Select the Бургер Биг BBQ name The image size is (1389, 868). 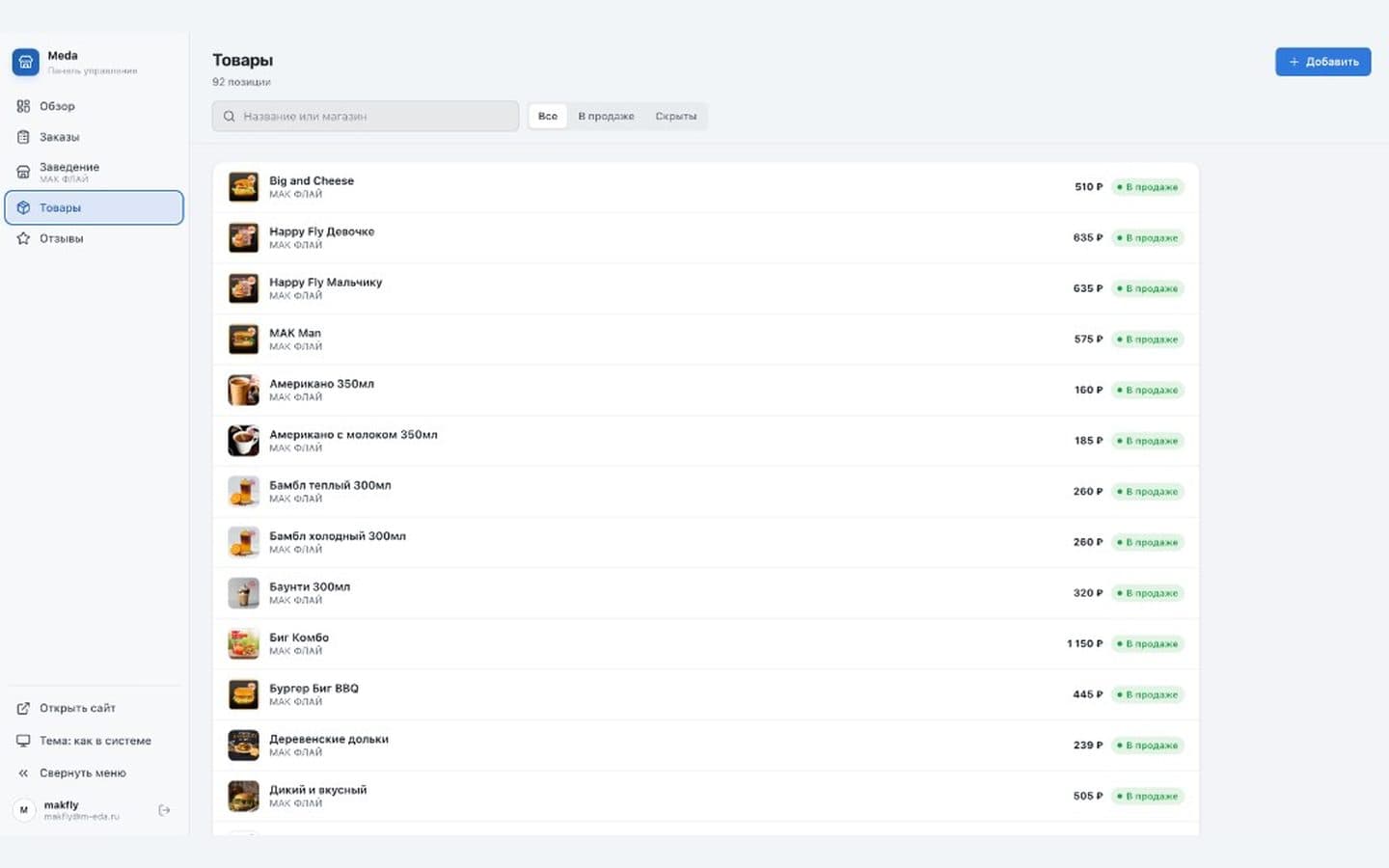coord(313,689)
